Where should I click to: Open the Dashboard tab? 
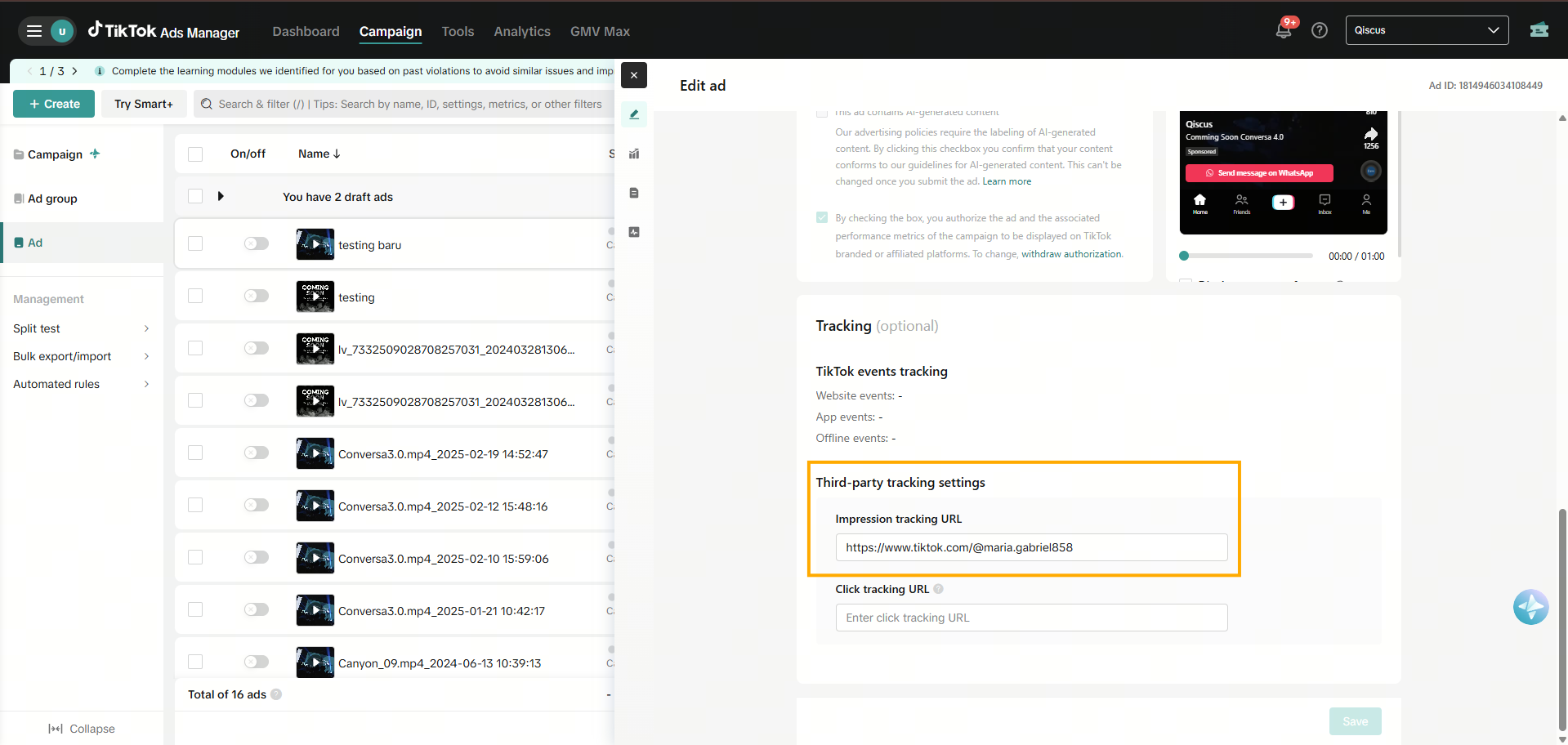[x=306, y=31]
